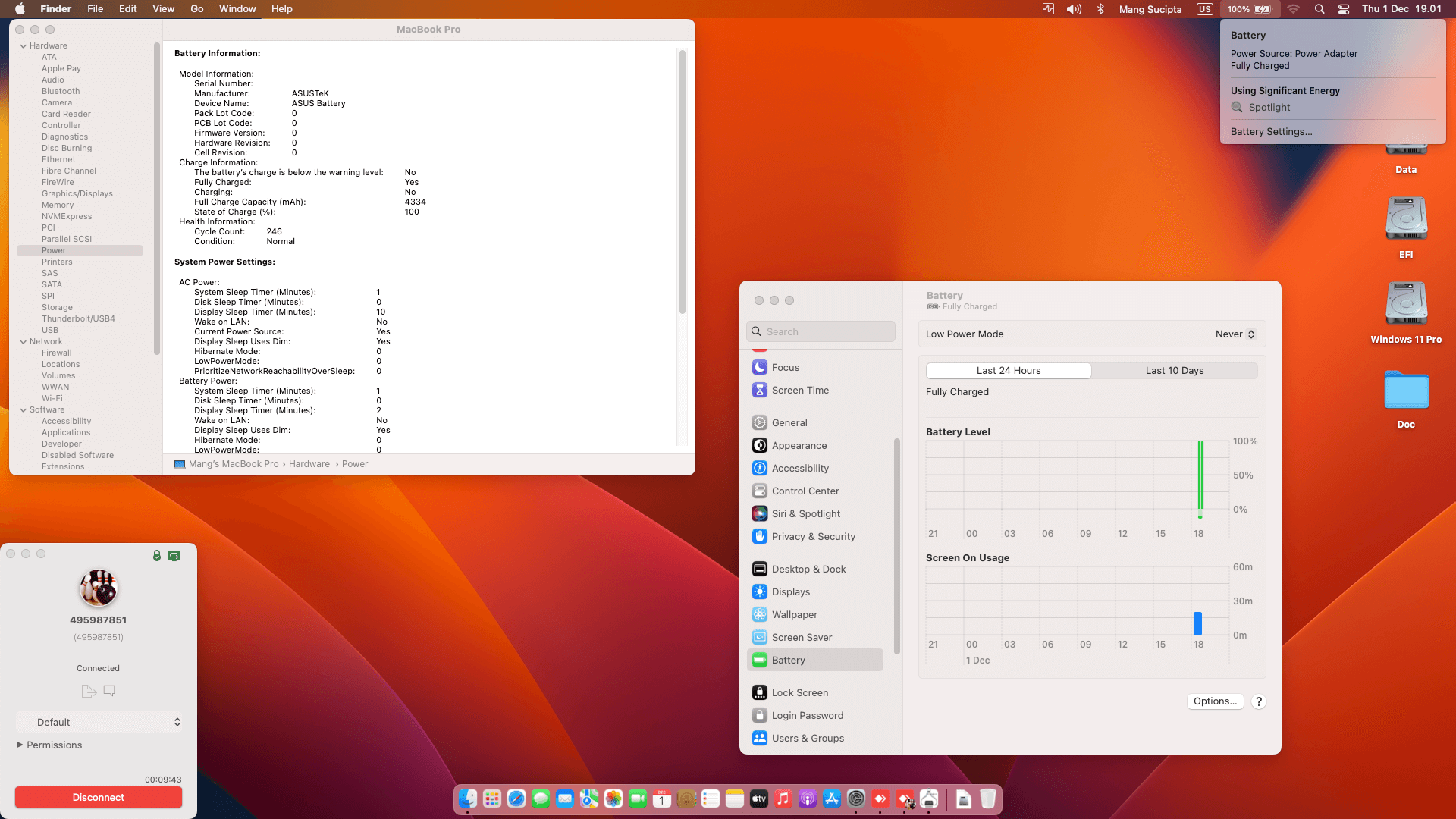
Task: Open Control Center in the menu bar
Action: [1344, 9]
